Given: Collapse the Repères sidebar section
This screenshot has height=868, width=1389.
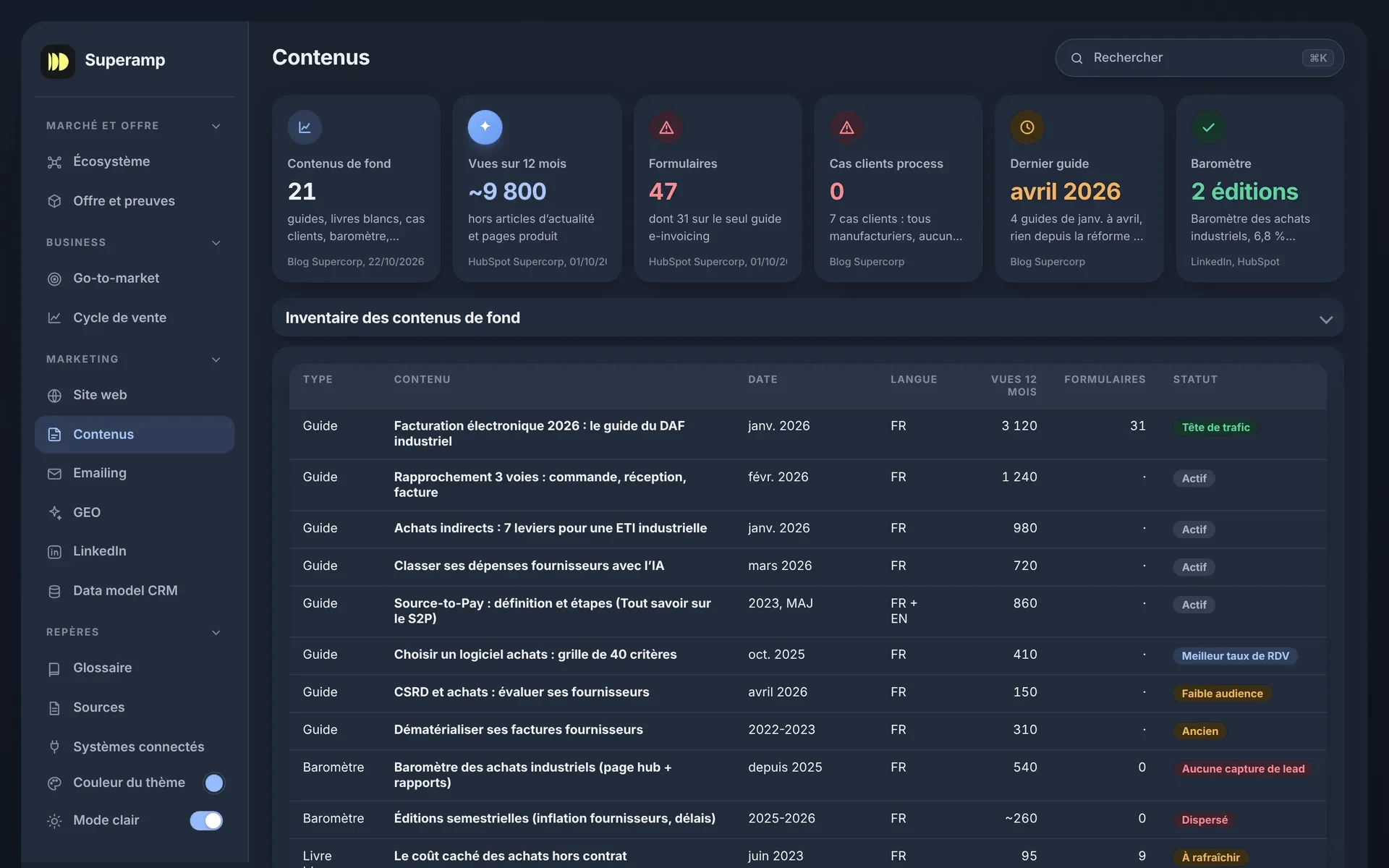Looking at the screenshot, I should point(216,632).
